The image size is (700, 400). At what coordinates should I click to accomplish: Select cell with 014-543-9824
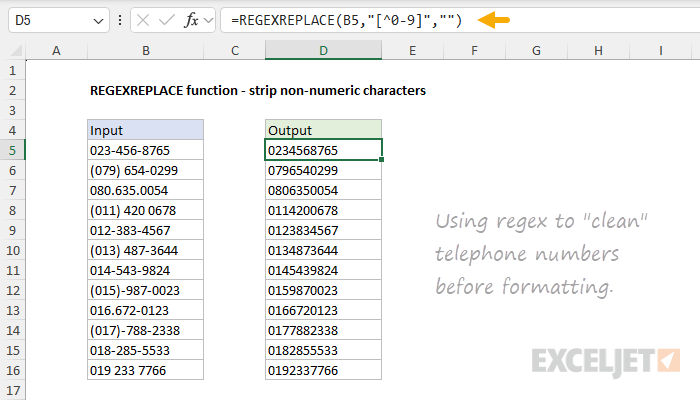(146, 271)
